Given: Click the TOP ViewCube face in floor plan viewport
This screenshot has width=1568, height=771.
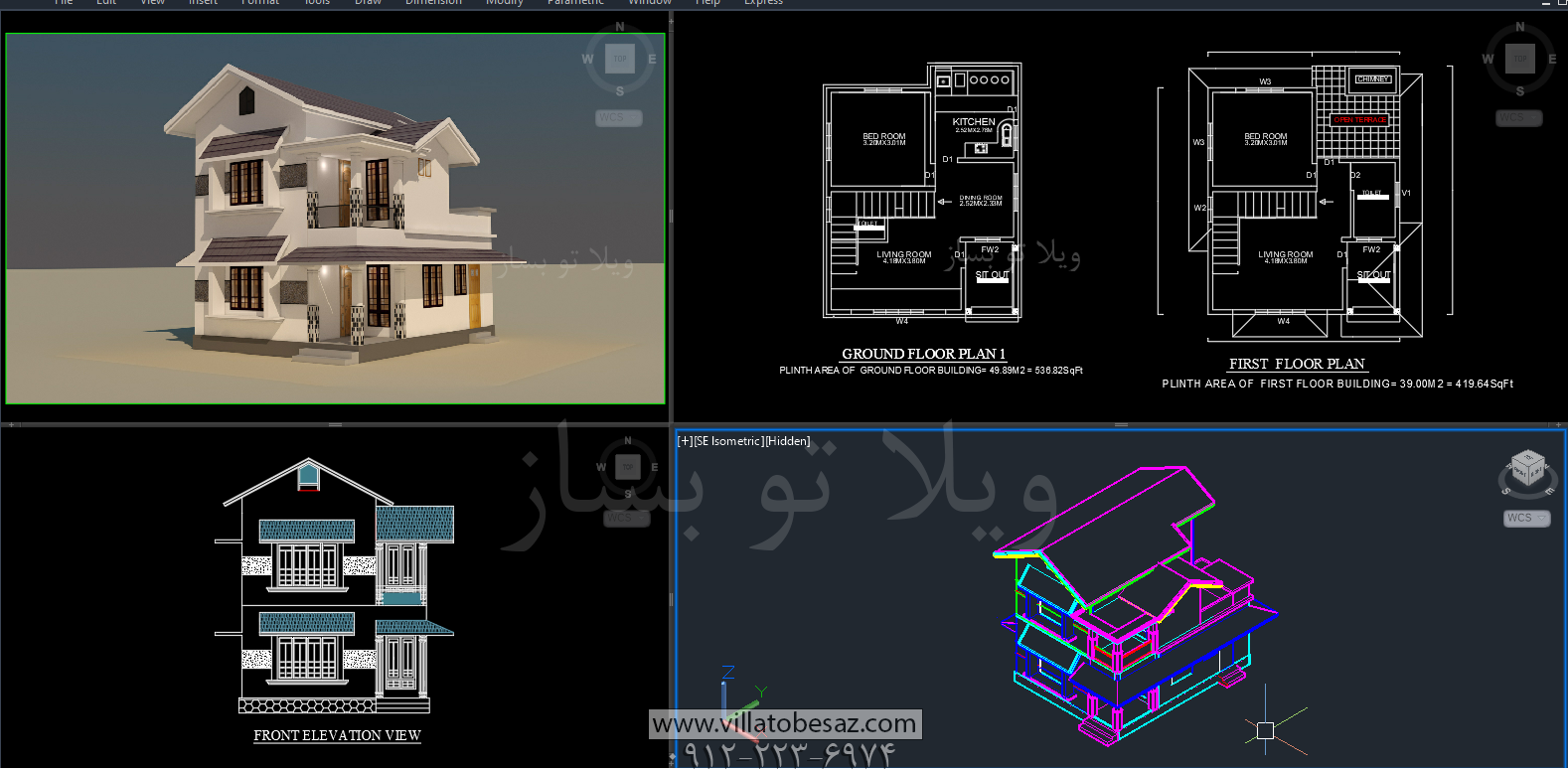Looking at the screenshot, I should click(x=1519, y=59).
